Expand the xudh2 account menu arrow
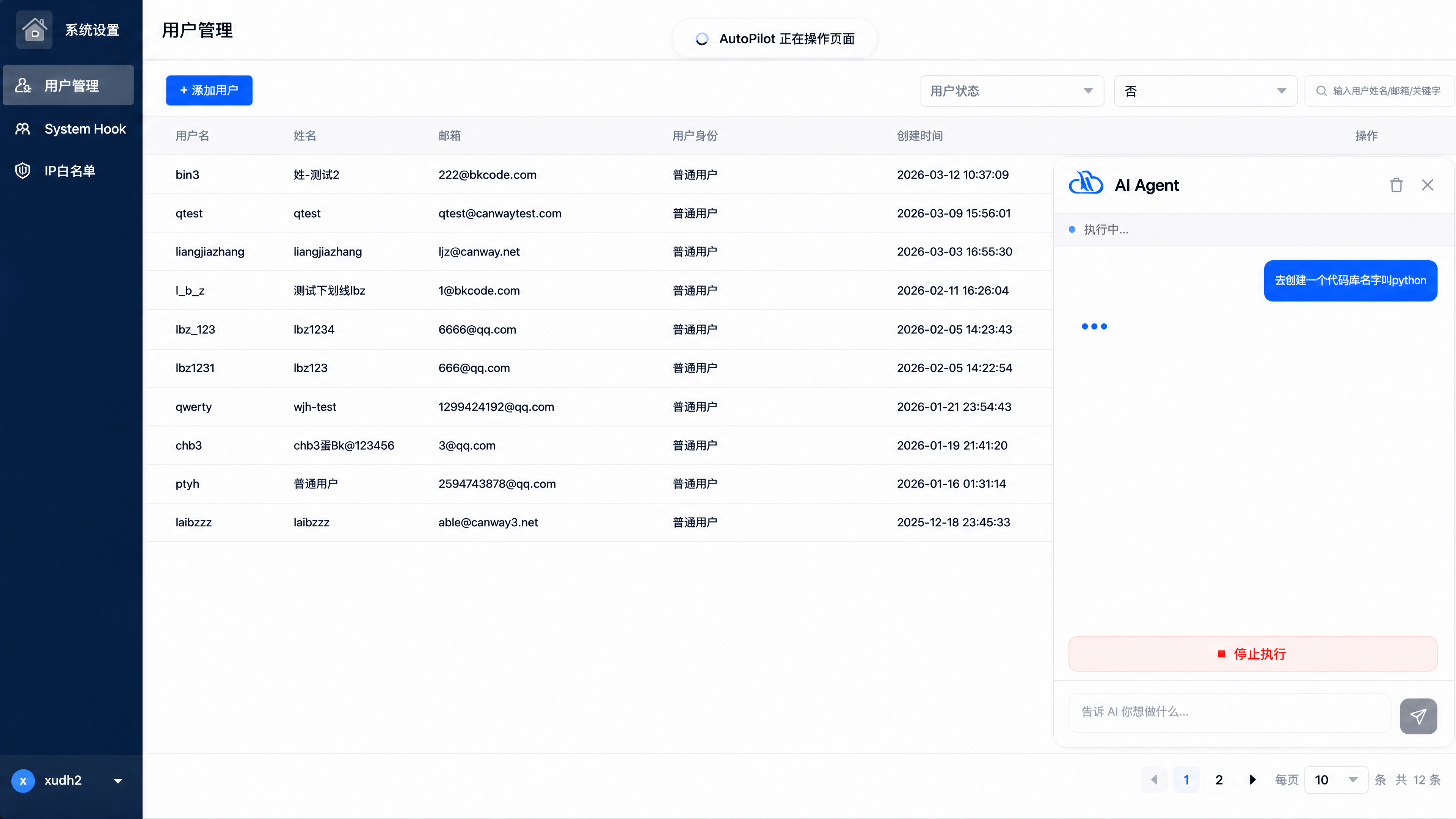The image size is (1456, 819). [x=118, y=781]
